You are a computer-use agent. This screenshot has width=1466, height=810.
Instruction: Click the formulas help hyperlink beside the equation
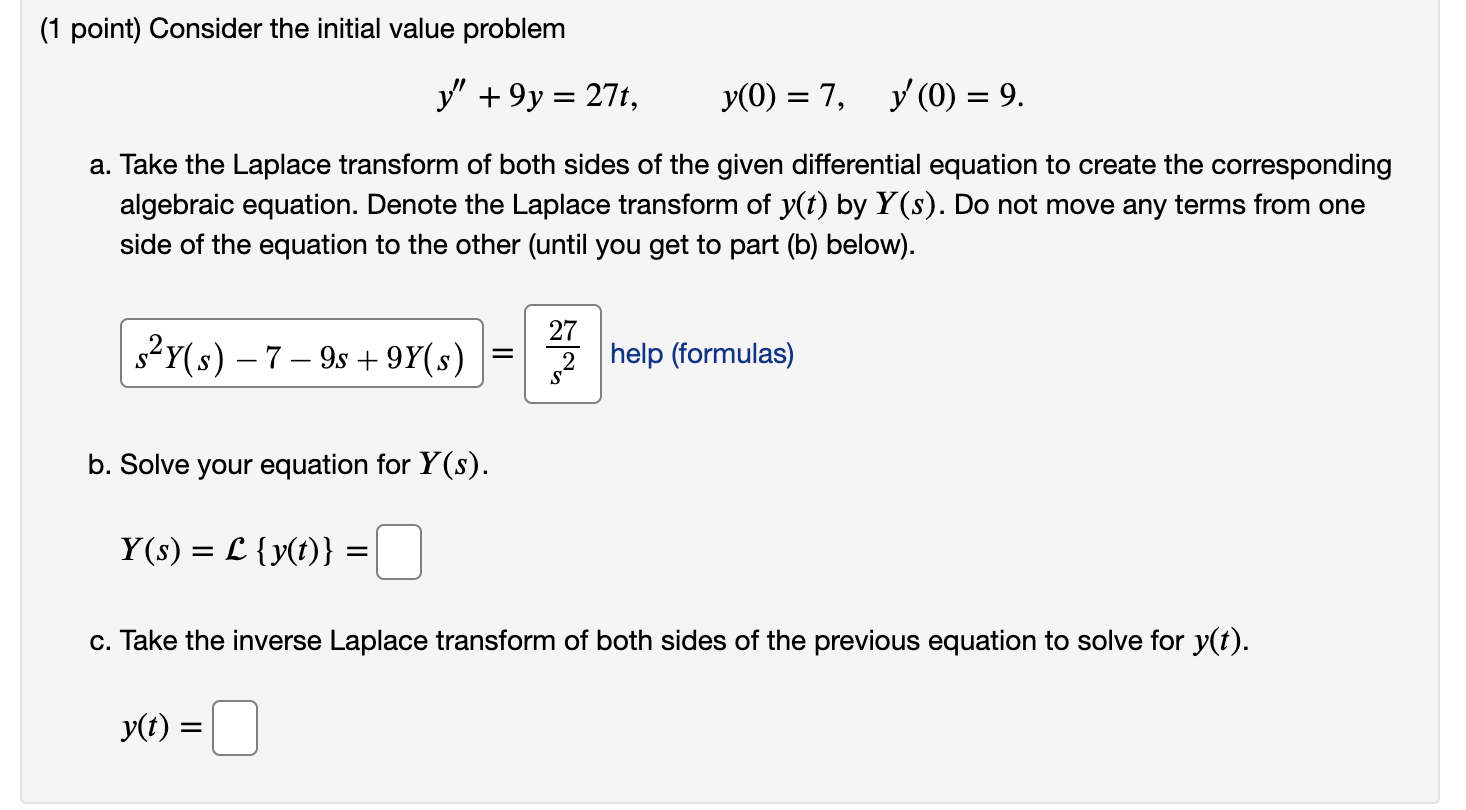click(703, 353)
